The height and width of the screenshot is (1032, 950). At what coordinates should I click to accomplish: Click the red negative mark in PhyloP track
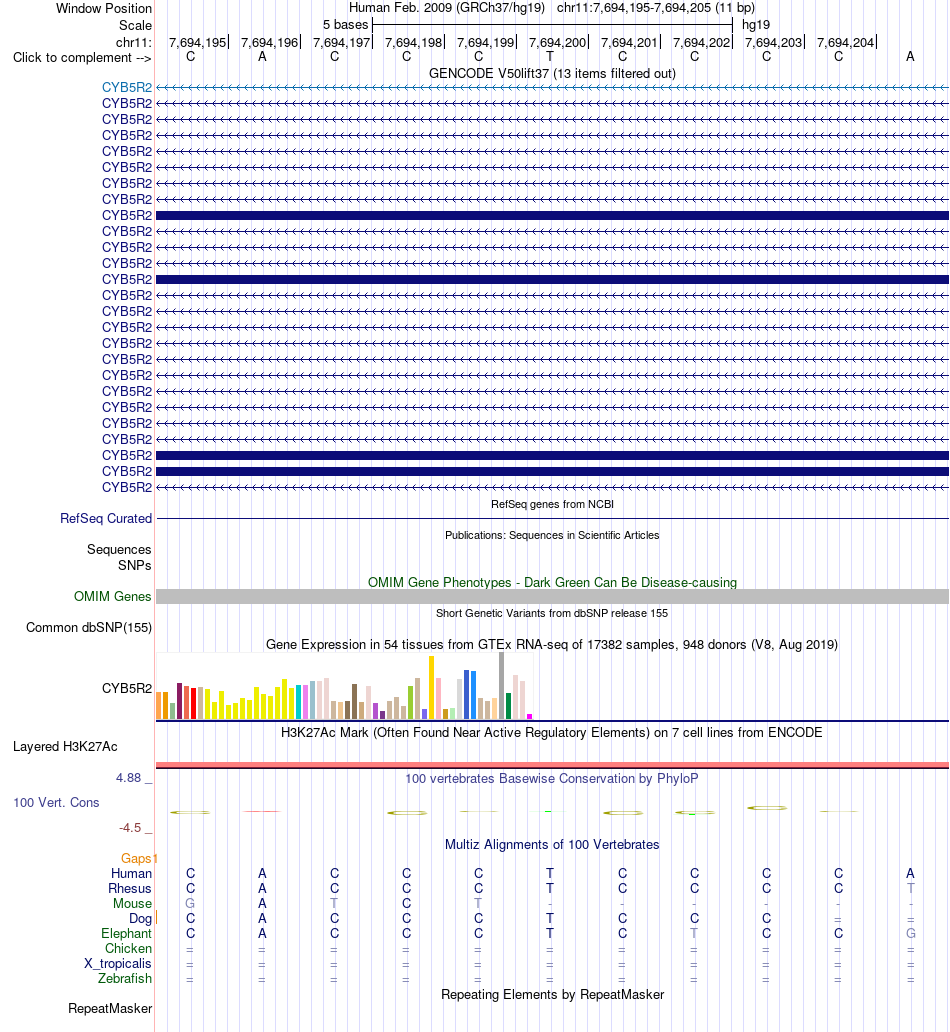coord(262,812)
